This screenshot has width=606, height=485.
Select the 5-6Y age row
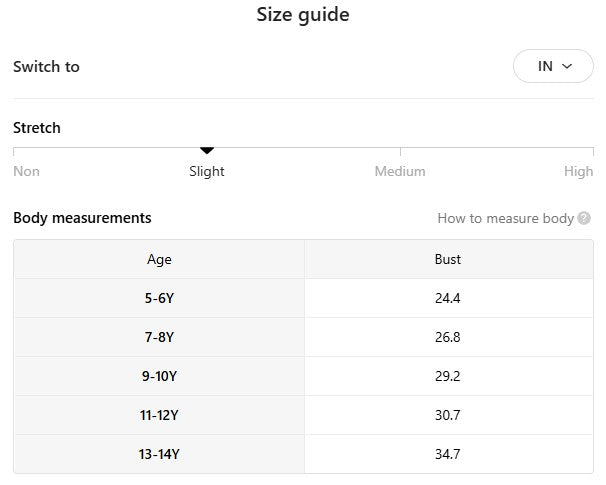[x=159, y=298]
